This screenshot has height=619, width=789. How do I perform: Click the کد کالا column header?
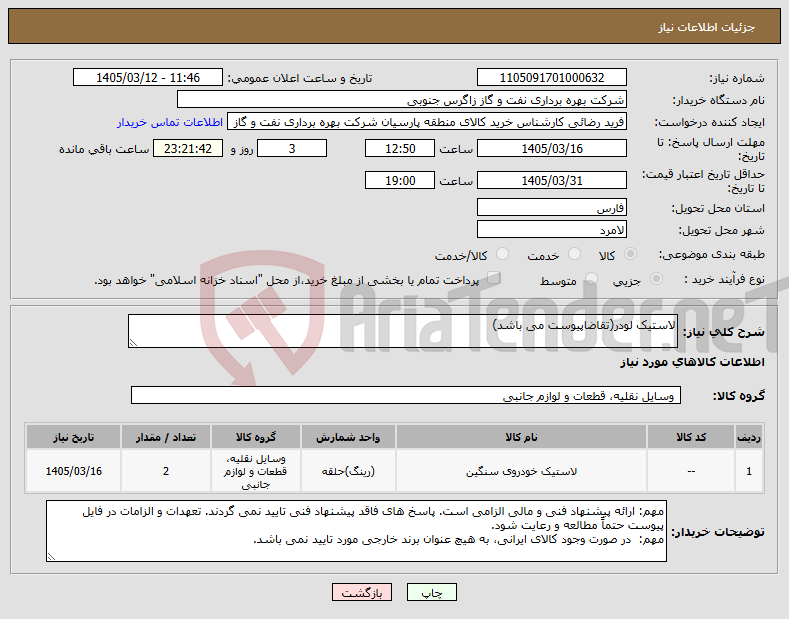691,437
